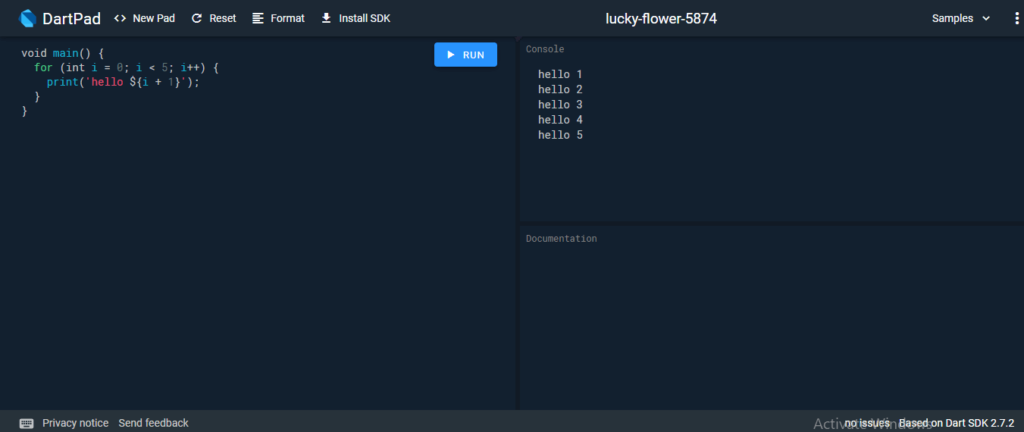Image resolution: width=1024 pixels, height=432 pixels.
Task: Click the New Pad angle-brackets icon
Action: (x=120, y=18)
